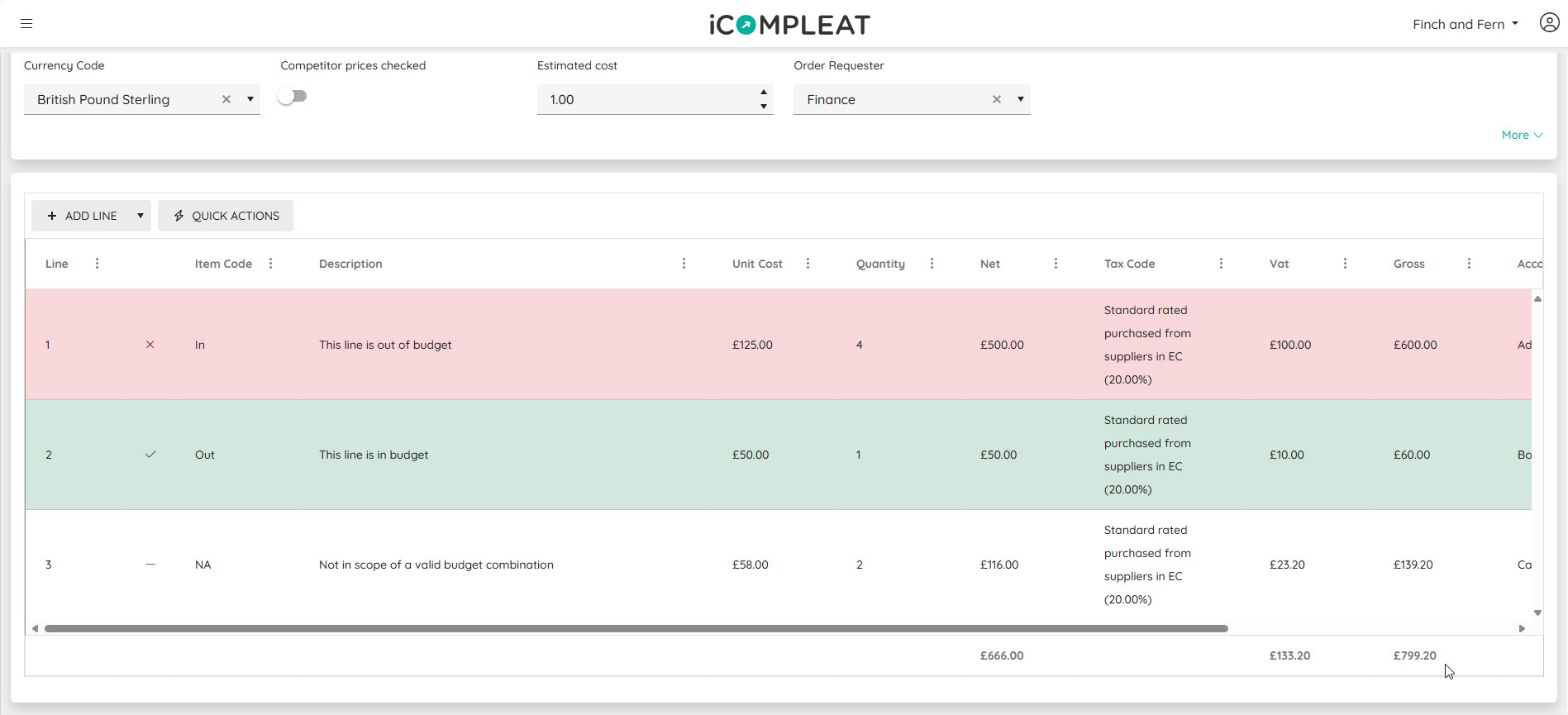1568x715 pixels.
Task: Expand the Currency Code dropdown arrow
Action: point(250,99)
